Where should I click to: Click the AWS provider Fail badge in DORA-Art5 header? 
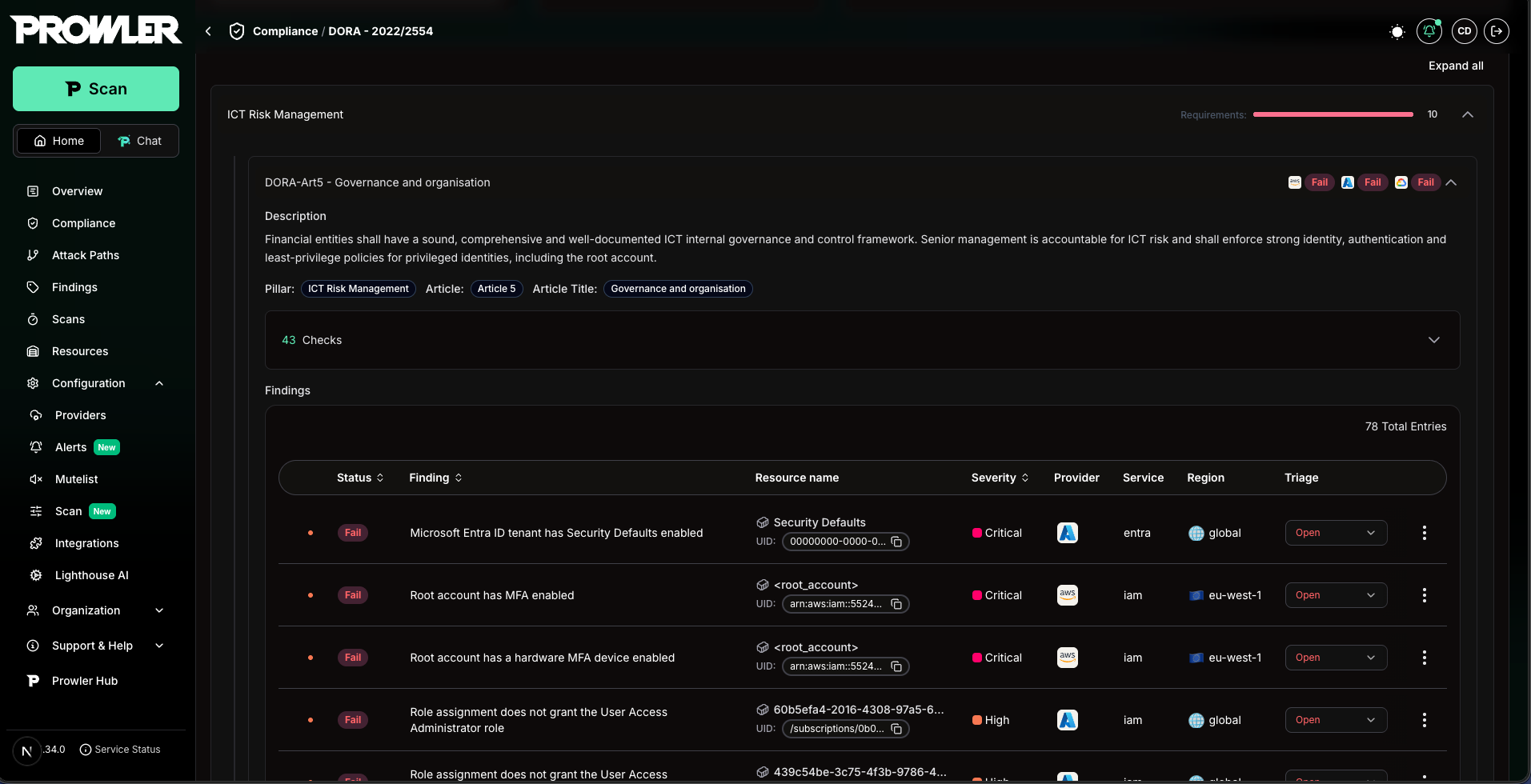pos(1319,182)
